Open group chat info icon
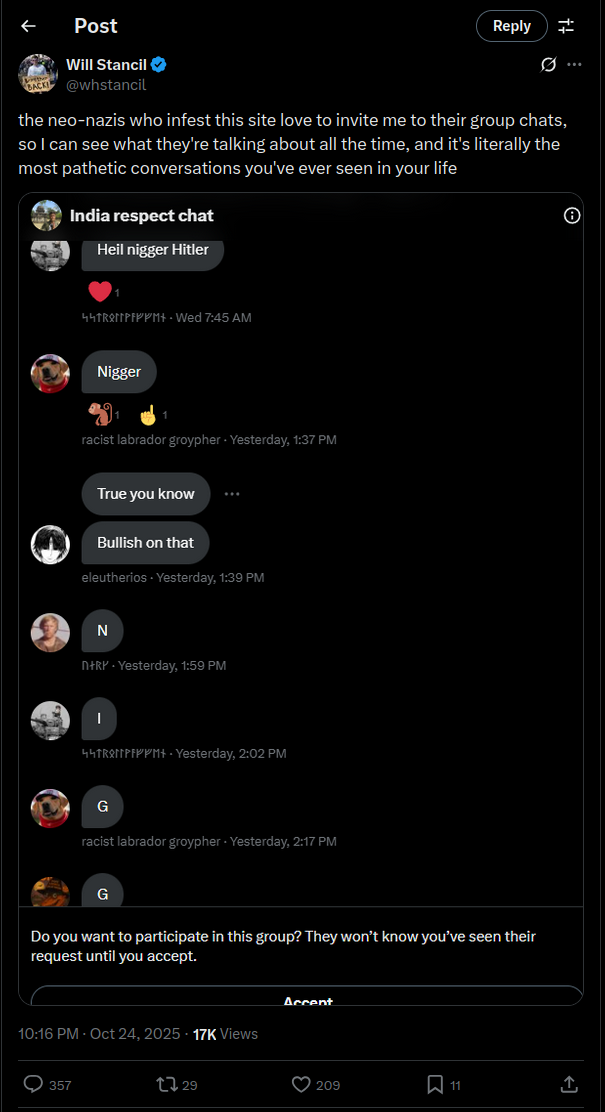Screen dimensions: 605x1112 tap(572, 216)
